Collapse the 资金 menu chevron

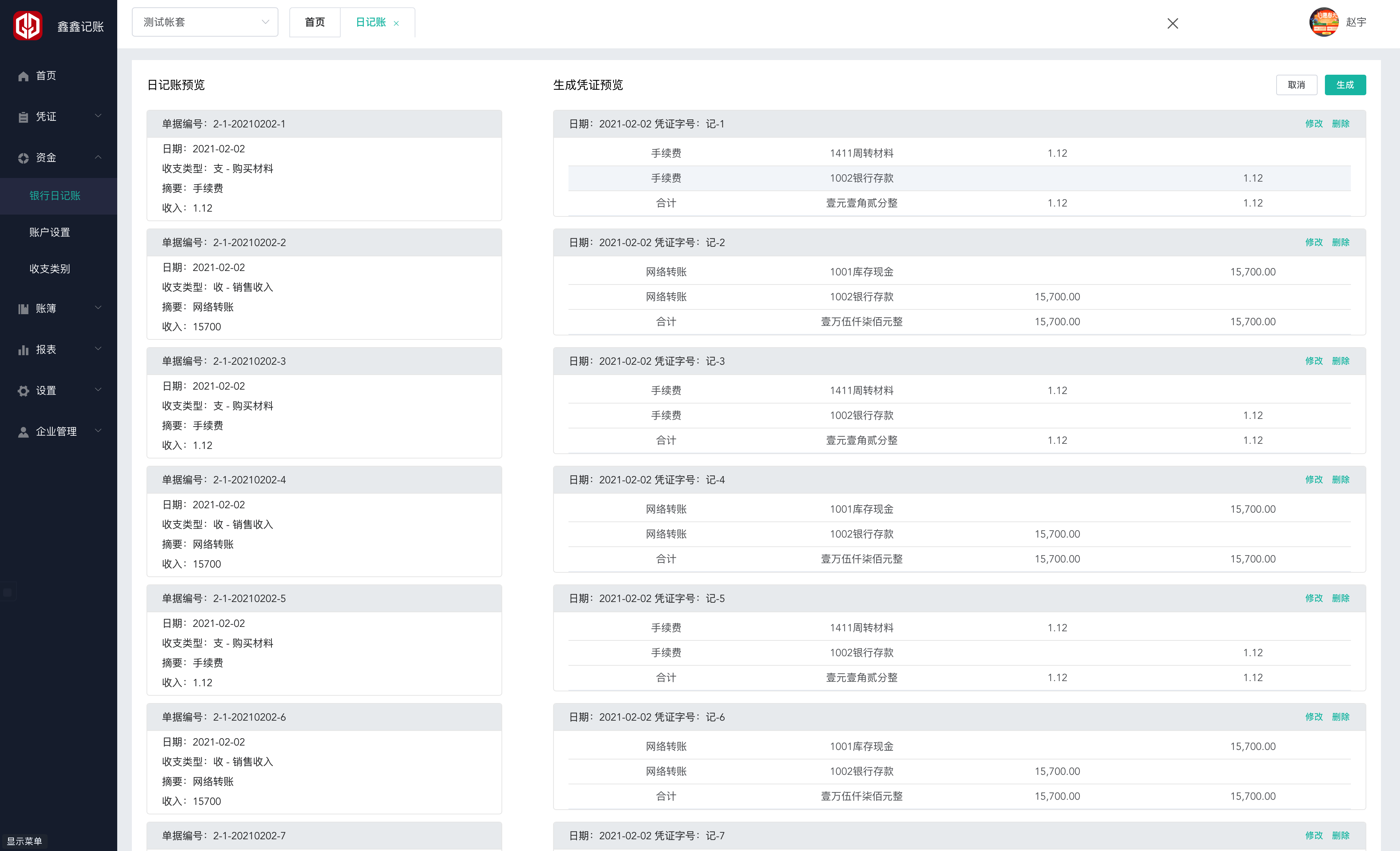[98, 157]
